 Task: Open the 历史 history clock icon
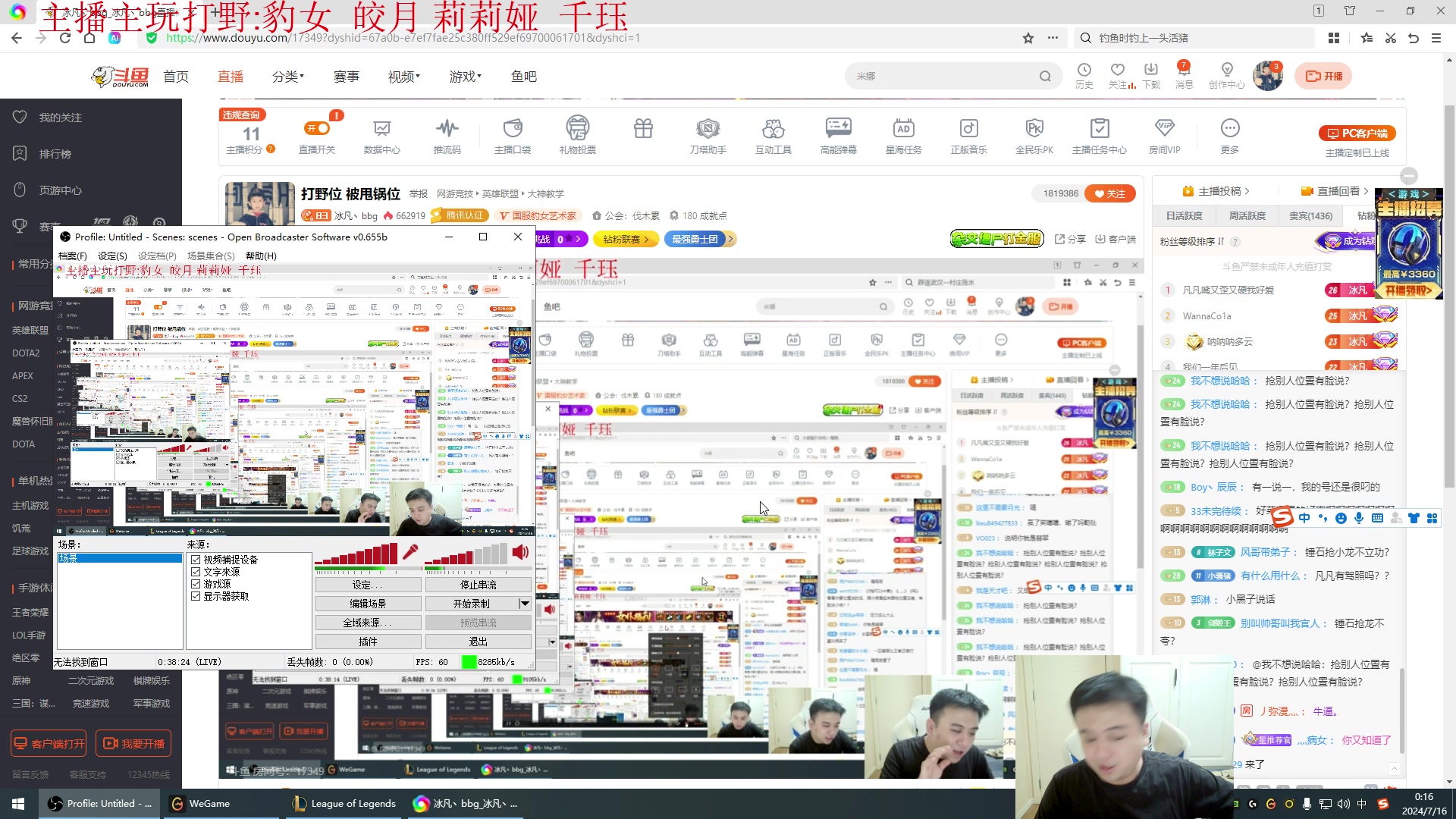tap(1084, 76)
